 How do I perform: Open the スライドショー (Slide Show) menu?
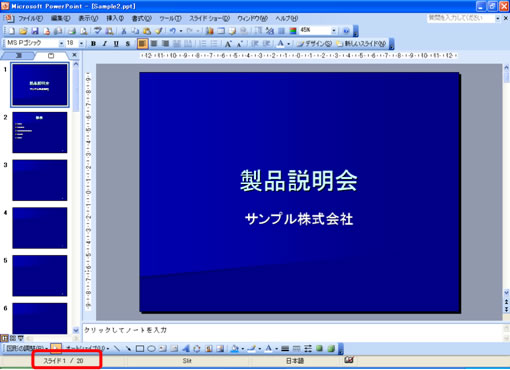(209, 19)
